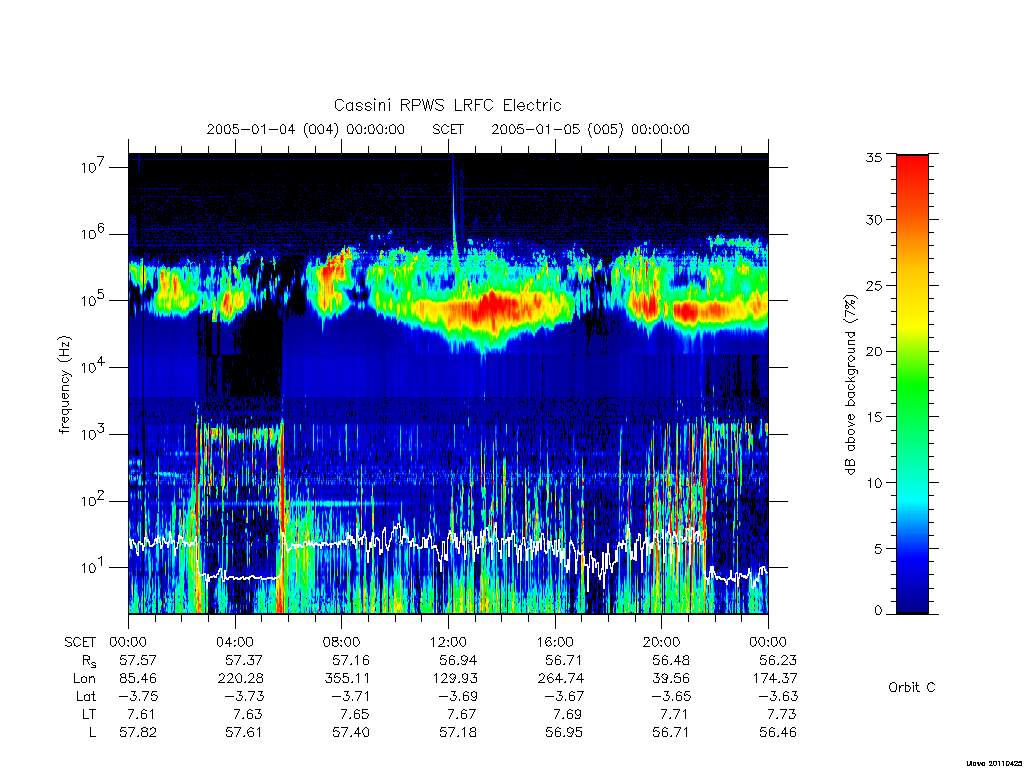This screenshot has width=1024, height=768.
Task: Click the 20:00 time tick label
Action: pos(662,642)
